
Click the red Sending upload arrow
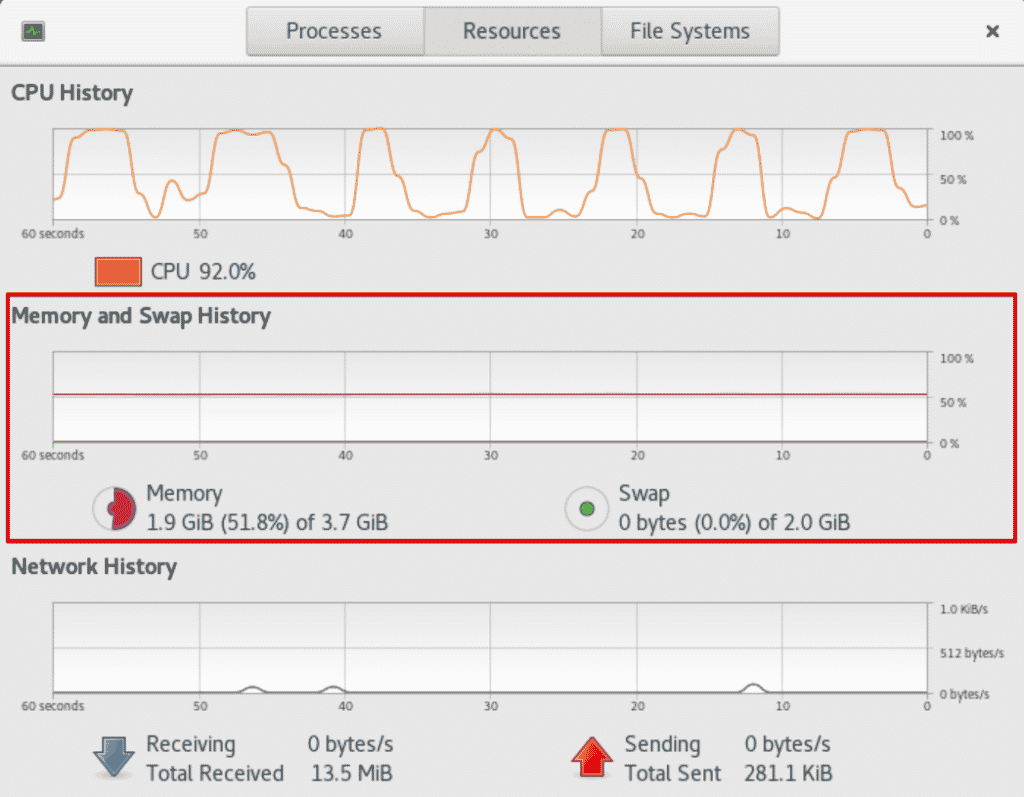(592, 758)
